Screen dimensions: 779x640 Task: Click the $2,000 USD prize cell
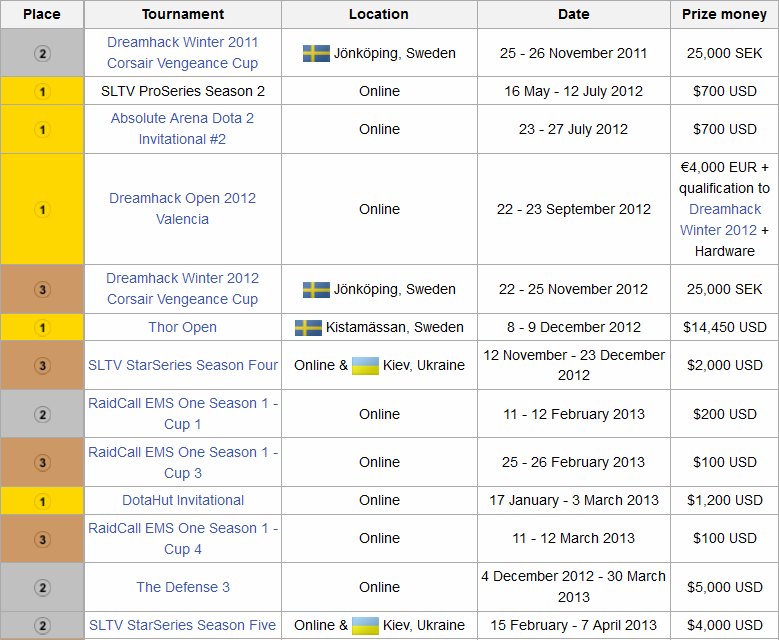[x=725, y=365]
